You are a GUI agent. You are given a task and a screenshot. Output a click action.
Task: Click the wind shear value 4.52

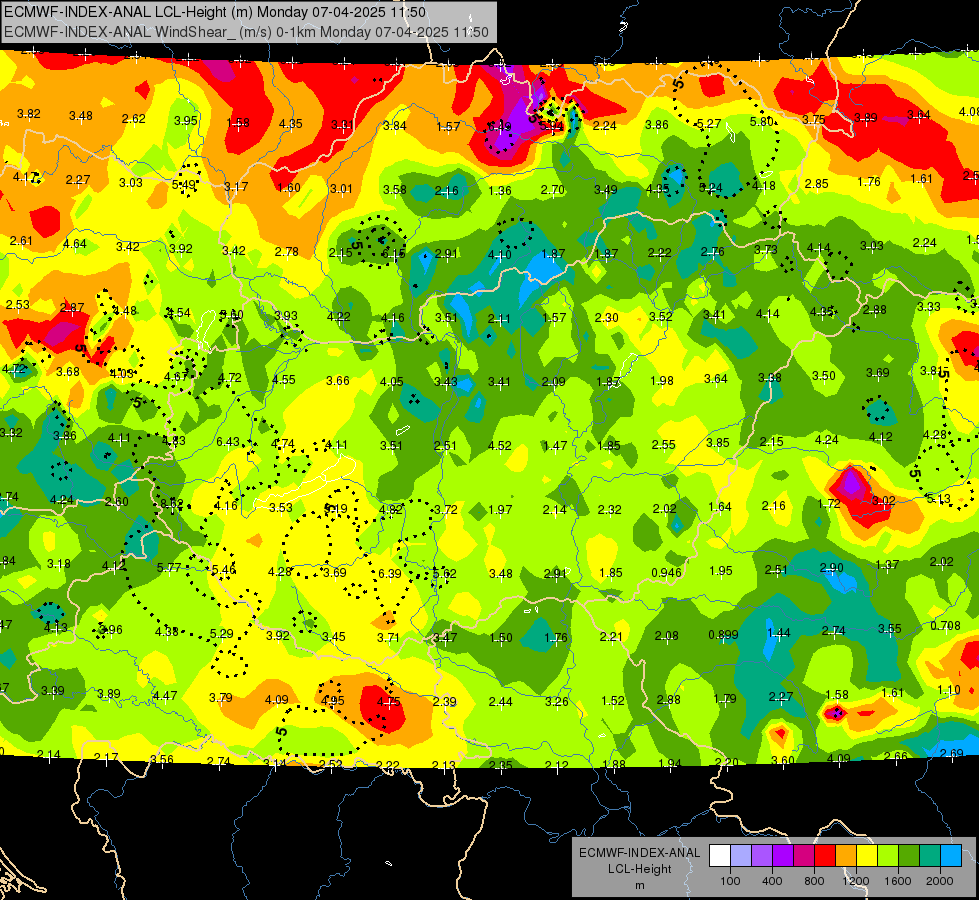click(x=499, y=445)
